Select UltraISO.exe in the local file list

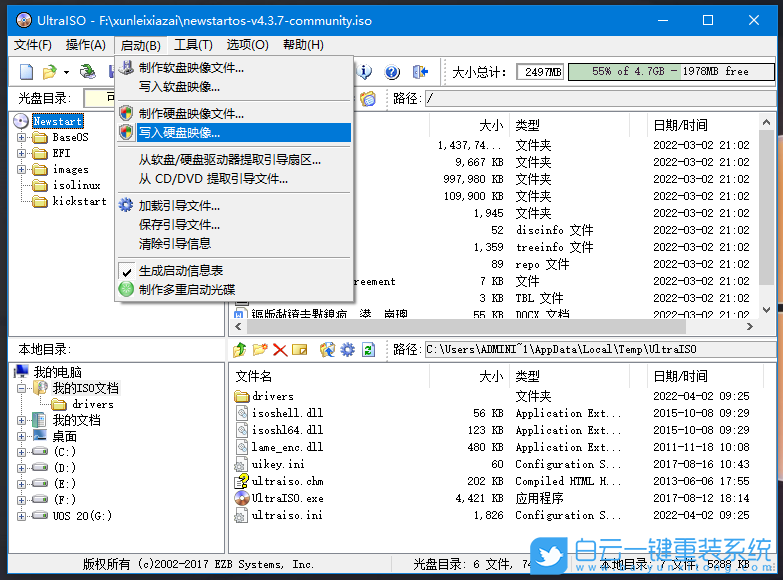pos(286,498)
